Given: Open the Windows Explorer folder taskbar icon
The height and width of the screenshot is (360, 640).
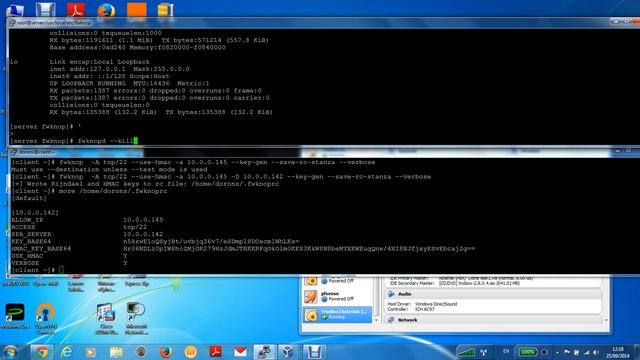Looking at the screenshot, I should 116,352.
